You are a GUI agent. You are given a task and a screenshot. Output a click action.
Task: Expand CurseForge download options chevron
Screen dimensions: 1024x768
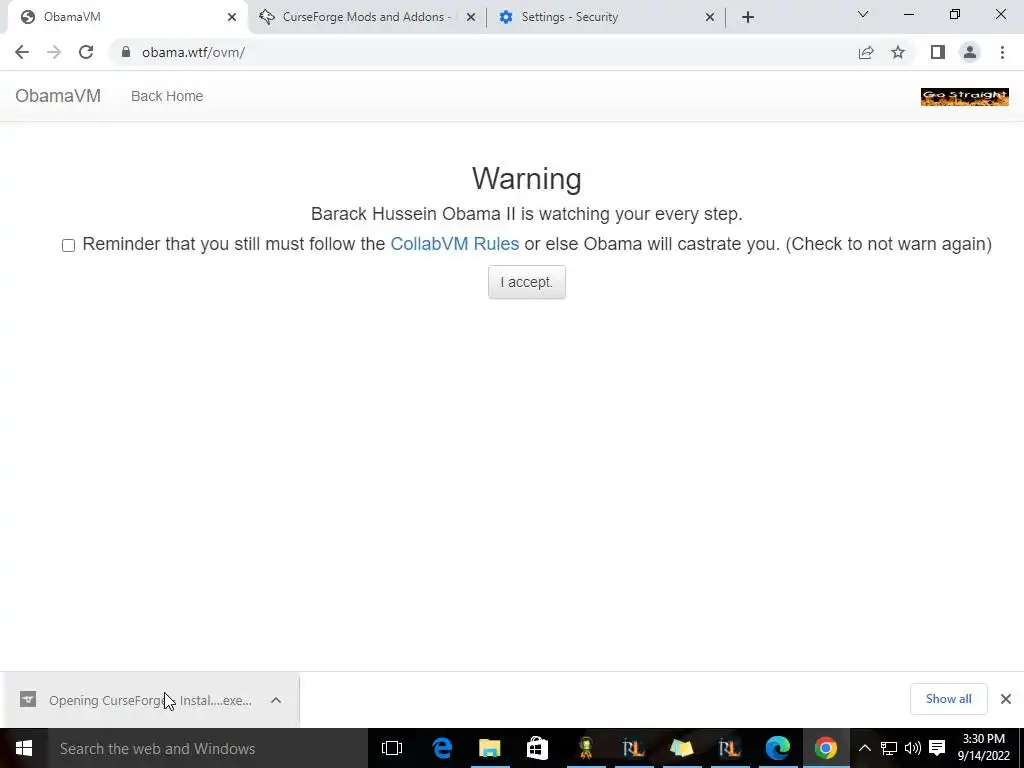[276, 700]
